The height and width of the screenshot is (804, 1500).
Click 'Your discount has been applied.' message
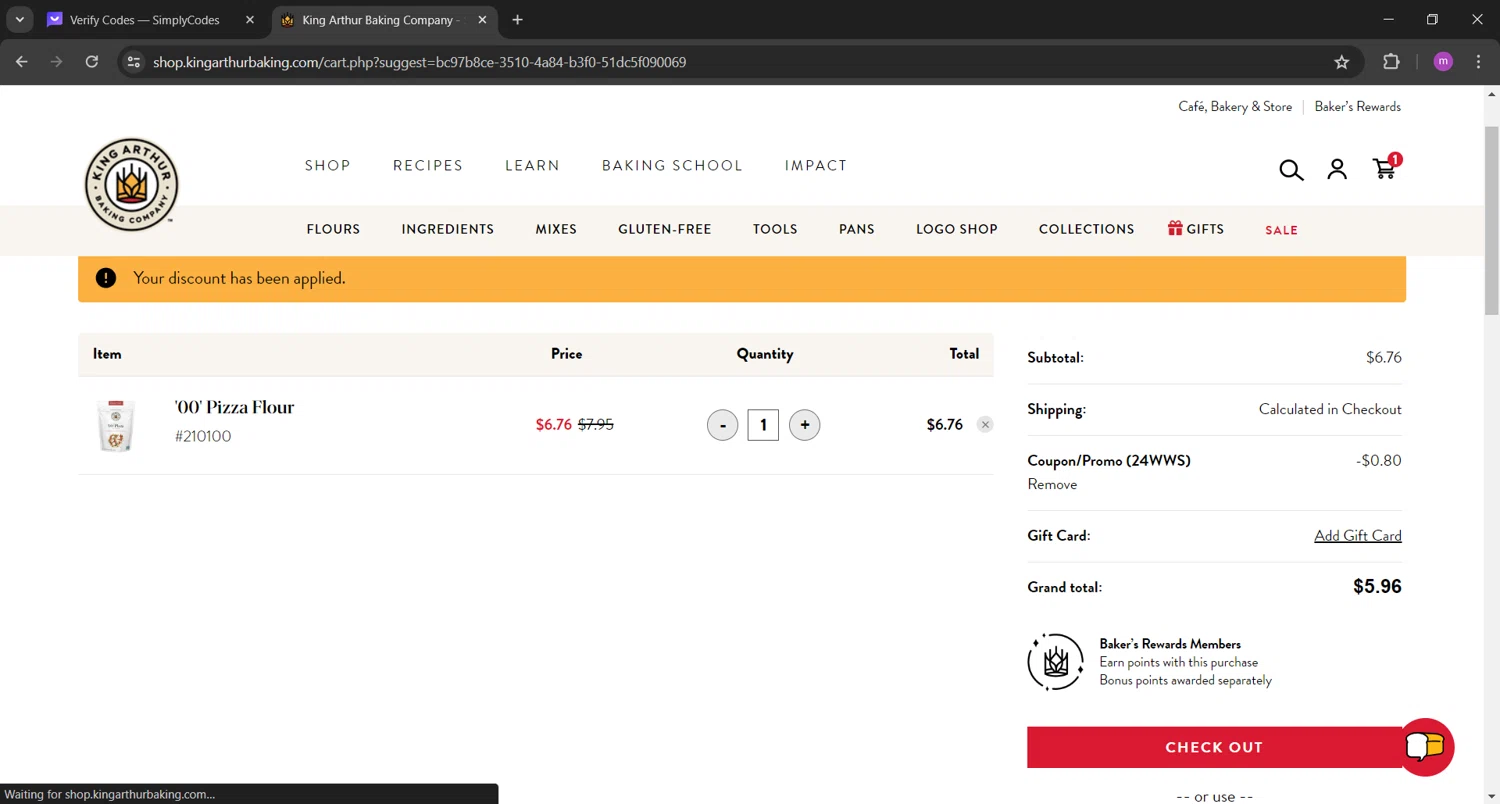point(239,278)
